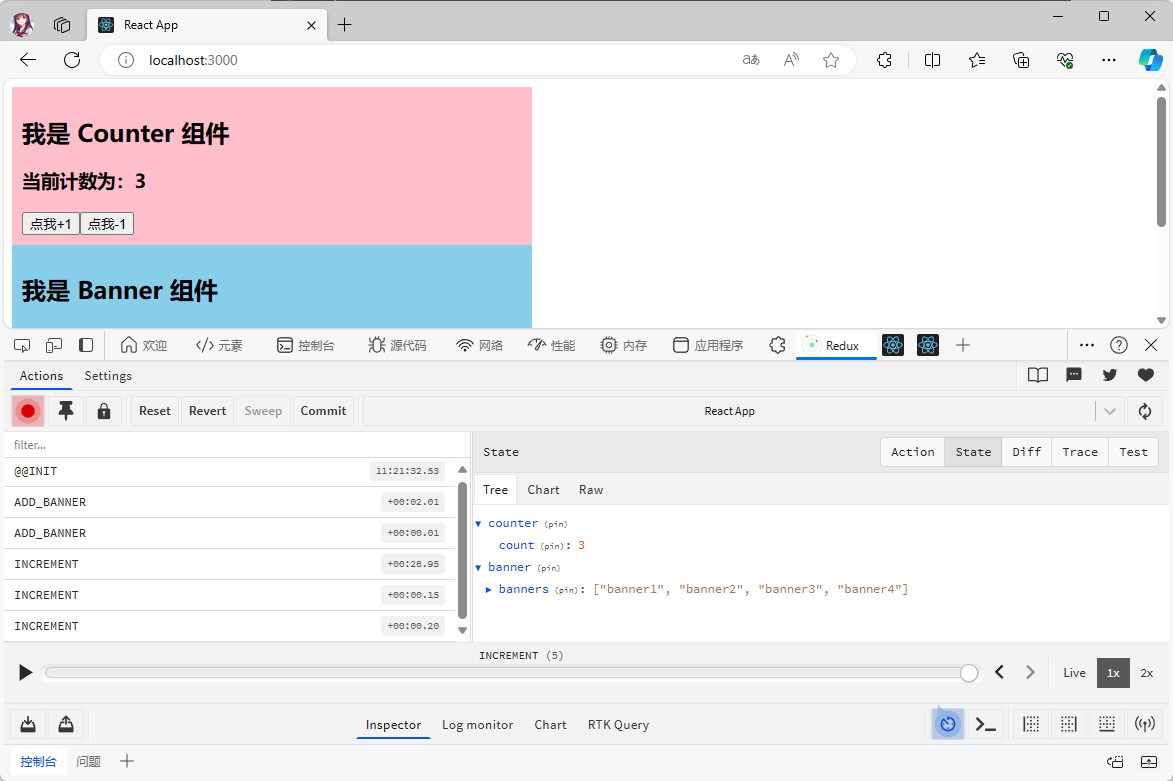Click the Commit button
Image resolution: width=1173 pixels, height=781 pixels.
323,411
